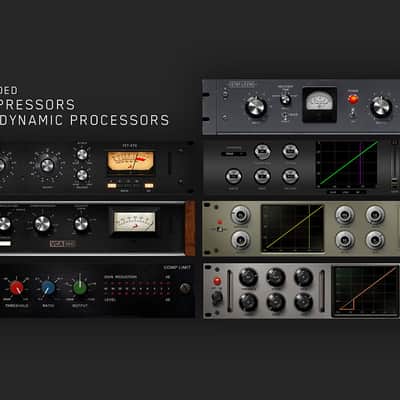Click the upper small Attack knob on FET-A76
This screenshot has height=400, width=400.
pyautogui.click(x=82, y=154)
